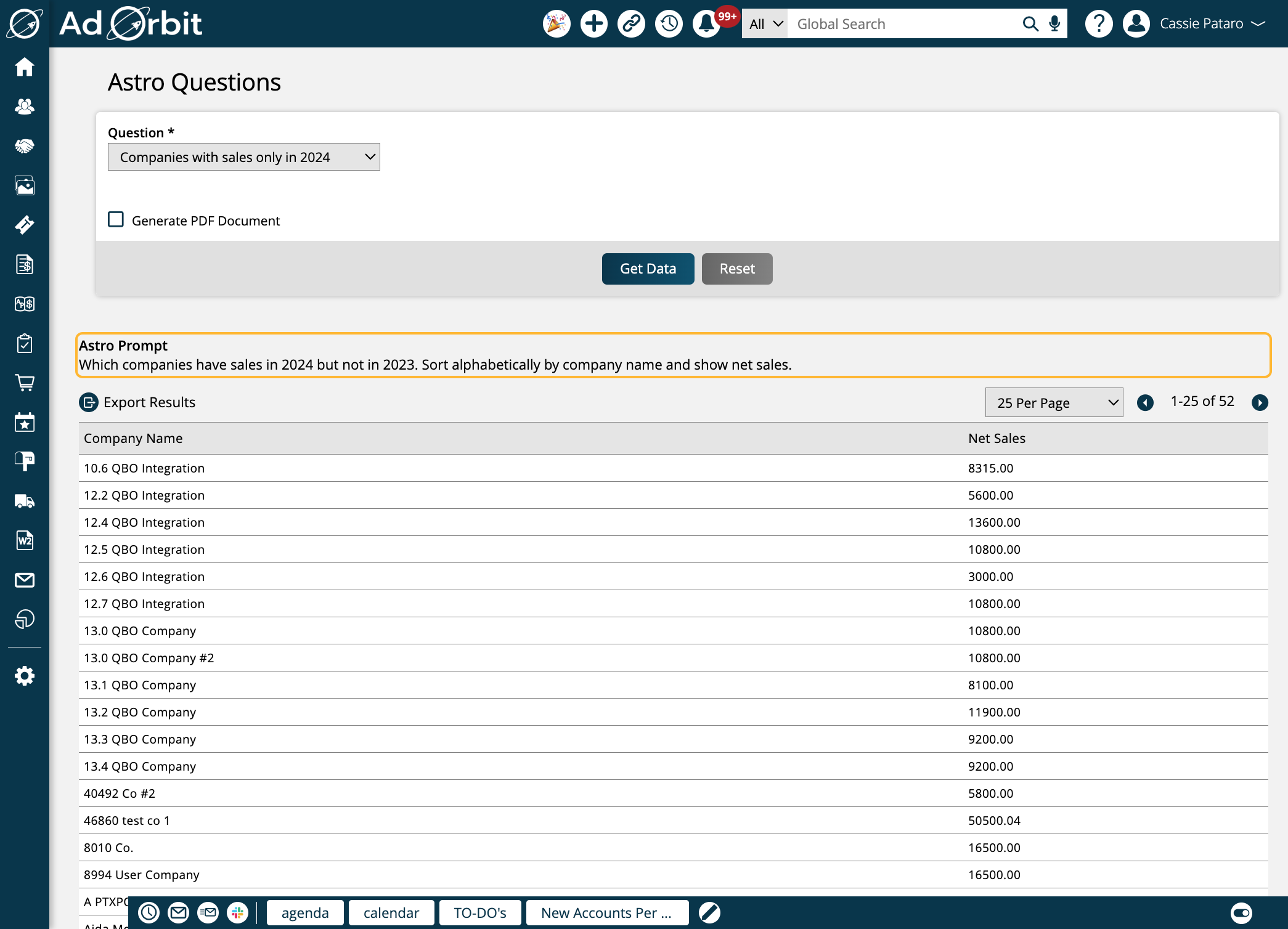The width and height of the screenshot is (1288, 929).
Task: Open the All search scope dropdown
Action: [x=765, y=24]
